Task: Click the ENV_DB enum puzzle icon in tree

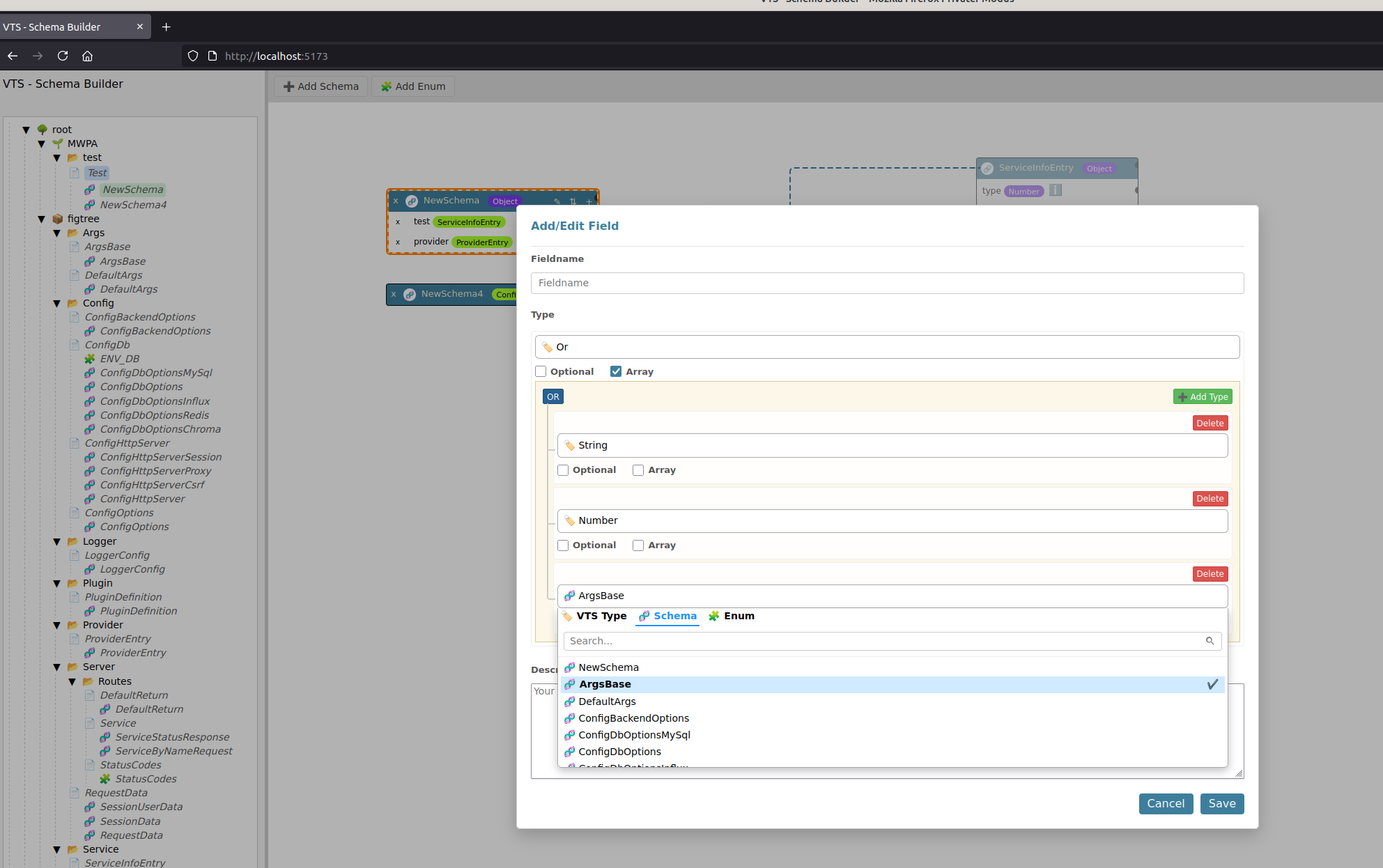Action: (89, 359)
